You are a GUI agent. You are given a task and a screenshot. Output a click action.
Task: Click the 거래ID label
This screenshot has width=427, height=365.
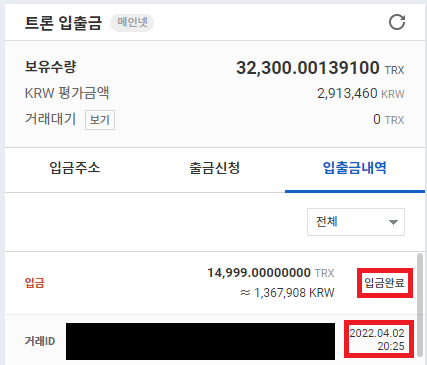tap(40, 341)
